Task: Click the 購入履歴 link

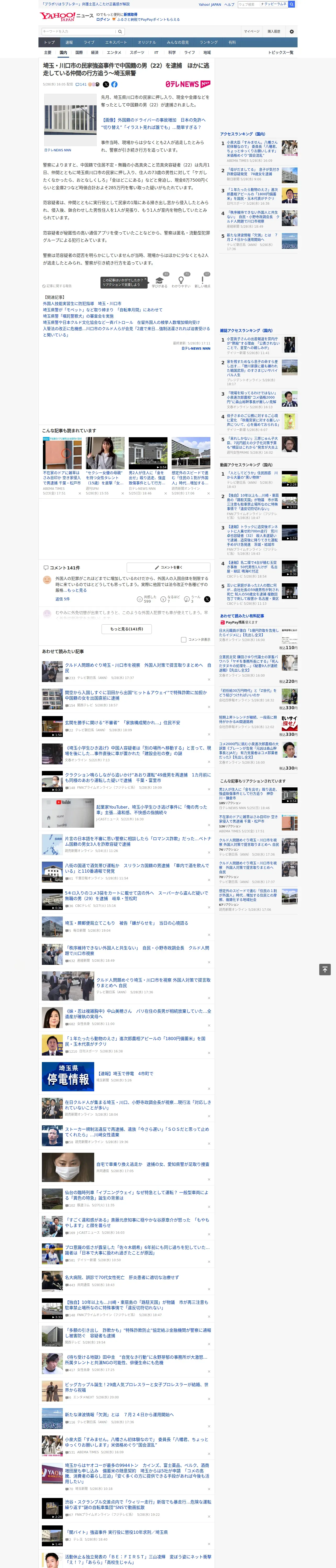Action: tap(274, 32)
